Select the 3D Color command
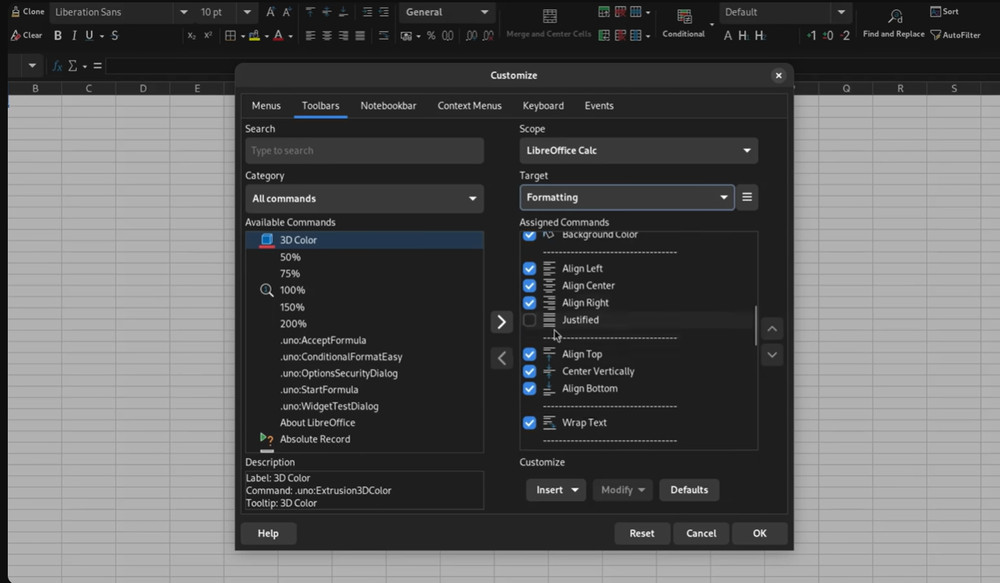Image resolution: width=1000 pixels, height=583 pixels. pos(298,240)
